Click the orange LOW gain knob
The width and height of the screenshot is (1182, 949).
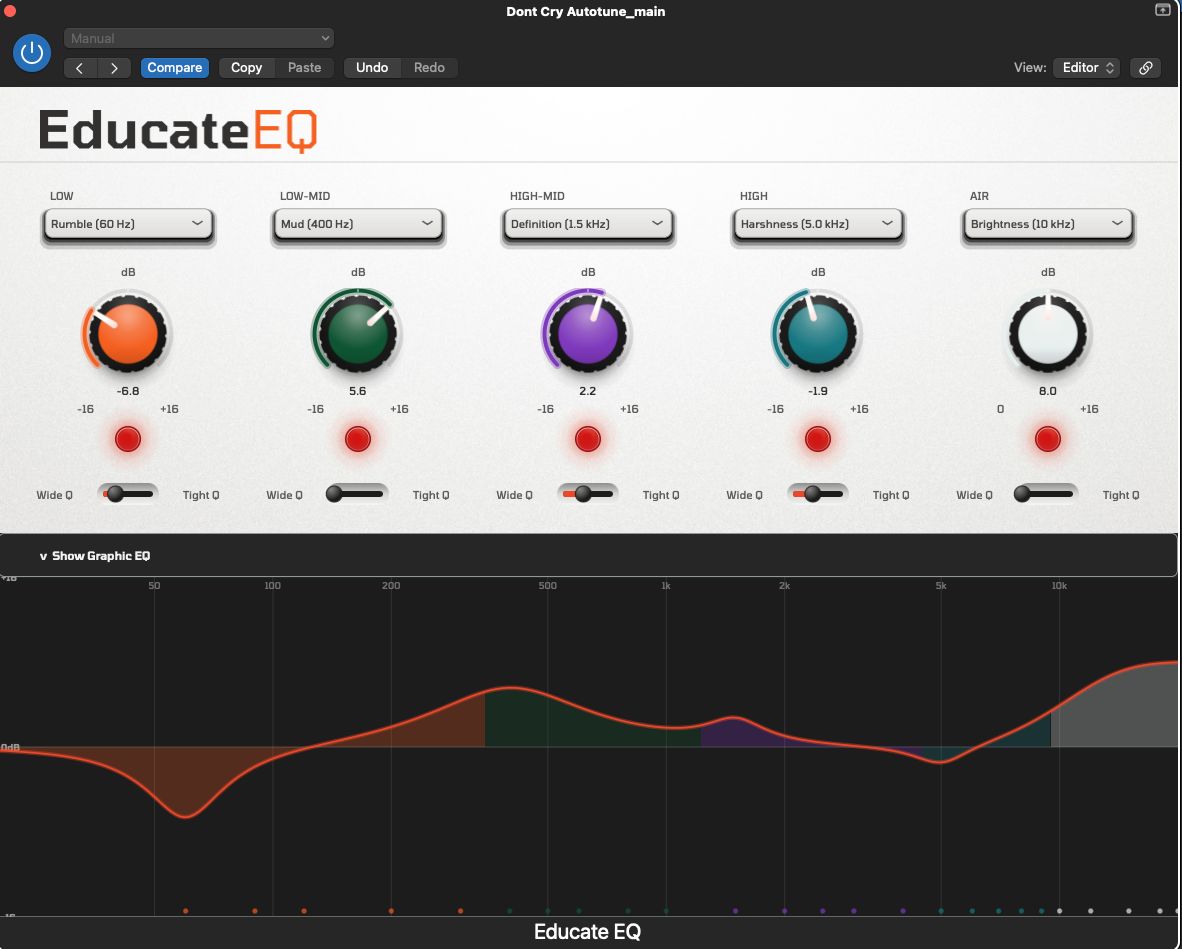pyautogui.click(x=127, y=333)
